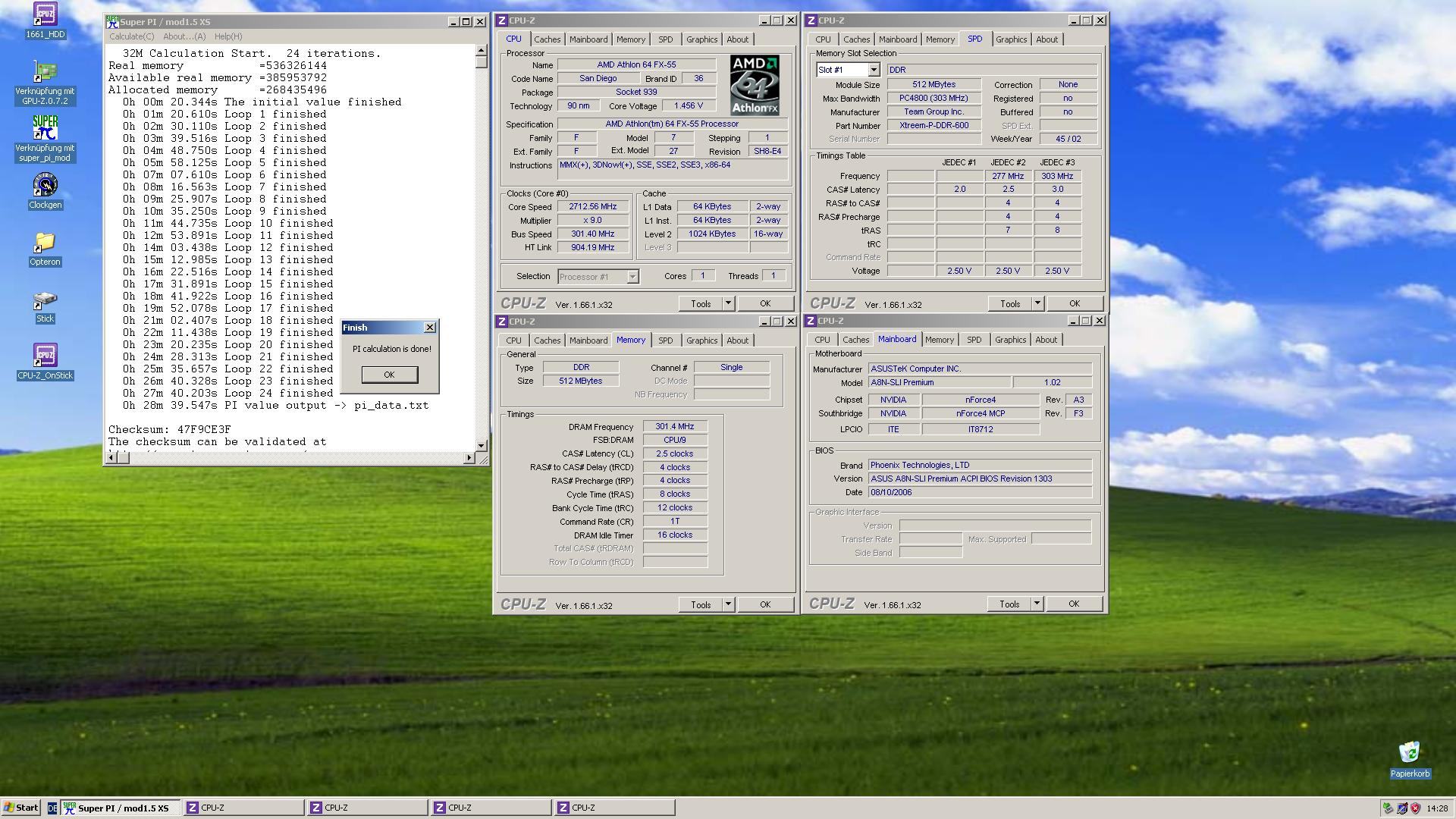Click the Z icon in the CPU-Z CPU-tab window title
The image size is (1456, 819).
(x=502, y=20)
